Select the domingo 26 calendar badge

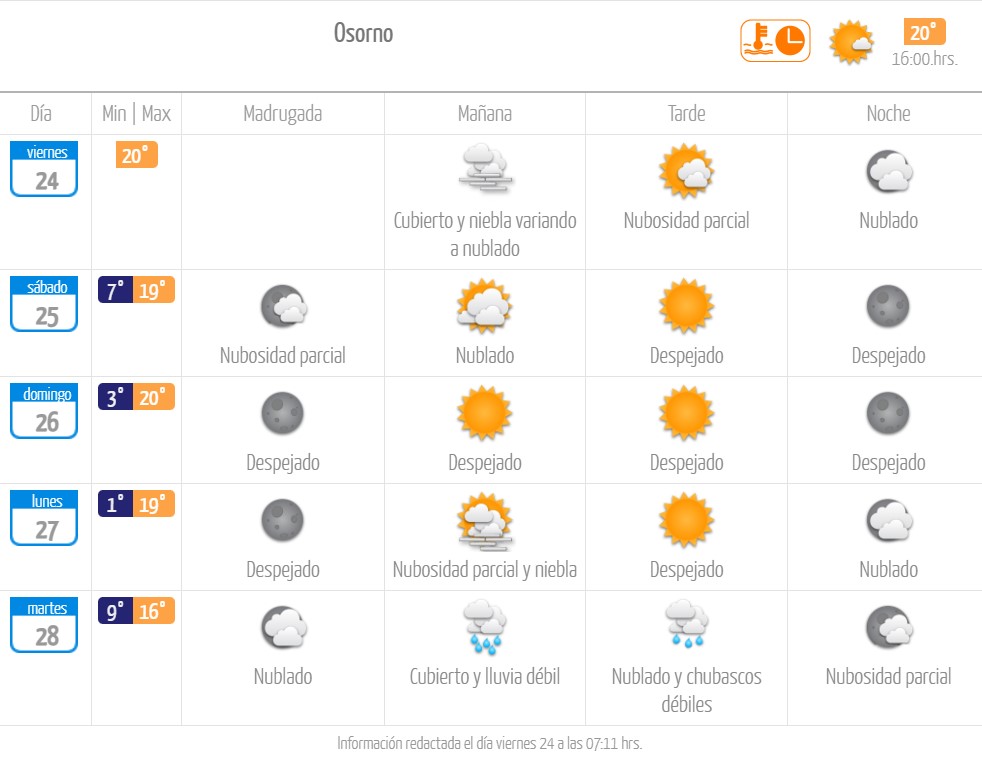[x=44, y=411]
